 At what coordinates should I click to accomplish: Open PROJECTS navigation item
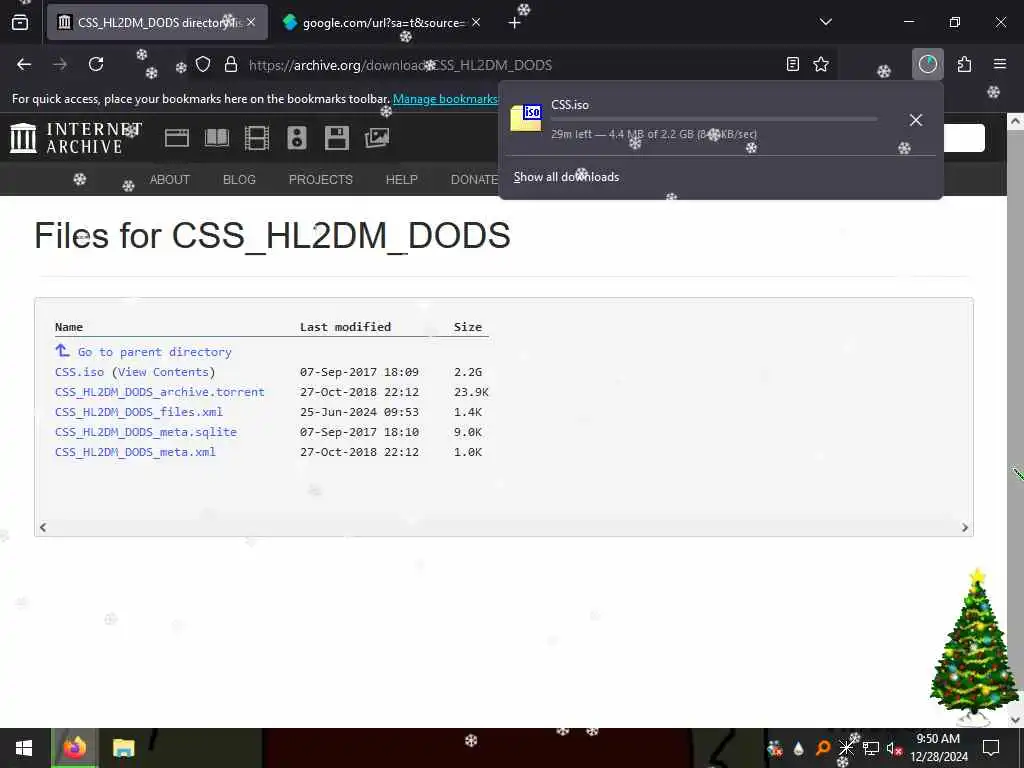click(321, 180)
